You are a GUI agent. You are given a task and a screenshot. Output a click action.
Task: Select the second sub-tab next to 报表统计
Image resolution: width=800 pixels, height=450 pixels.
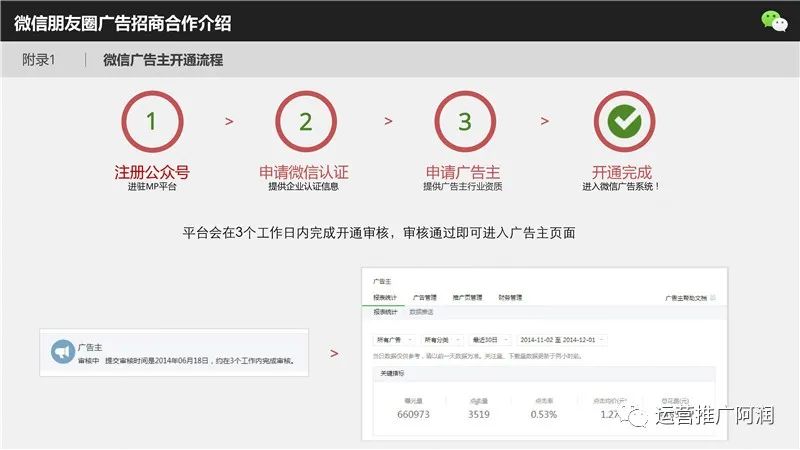point(421,312)
